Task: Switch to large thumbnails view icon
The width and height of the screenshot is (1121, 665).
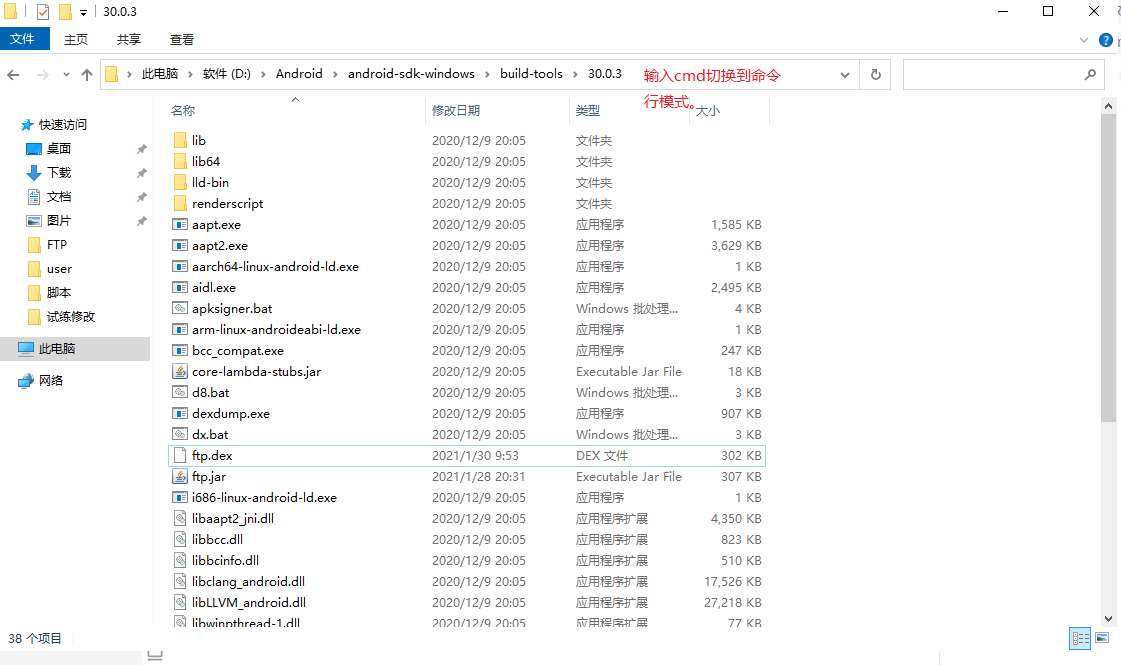Action: [1101, 638]
